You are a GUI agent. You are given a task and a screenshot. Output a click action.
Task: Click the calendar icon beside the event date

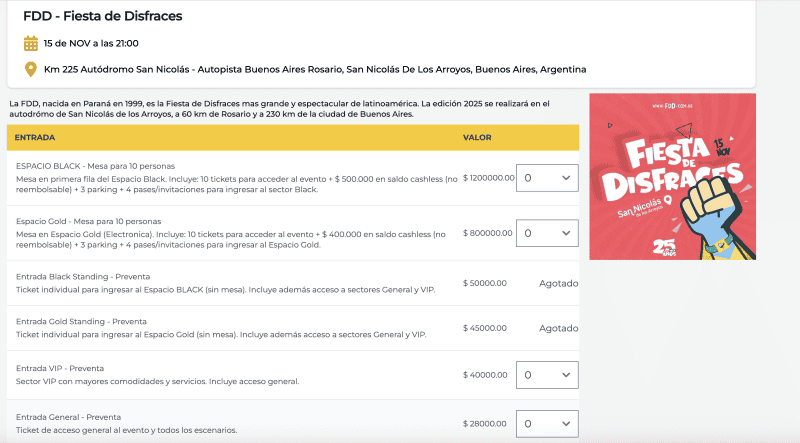click(x=31, y=43)
